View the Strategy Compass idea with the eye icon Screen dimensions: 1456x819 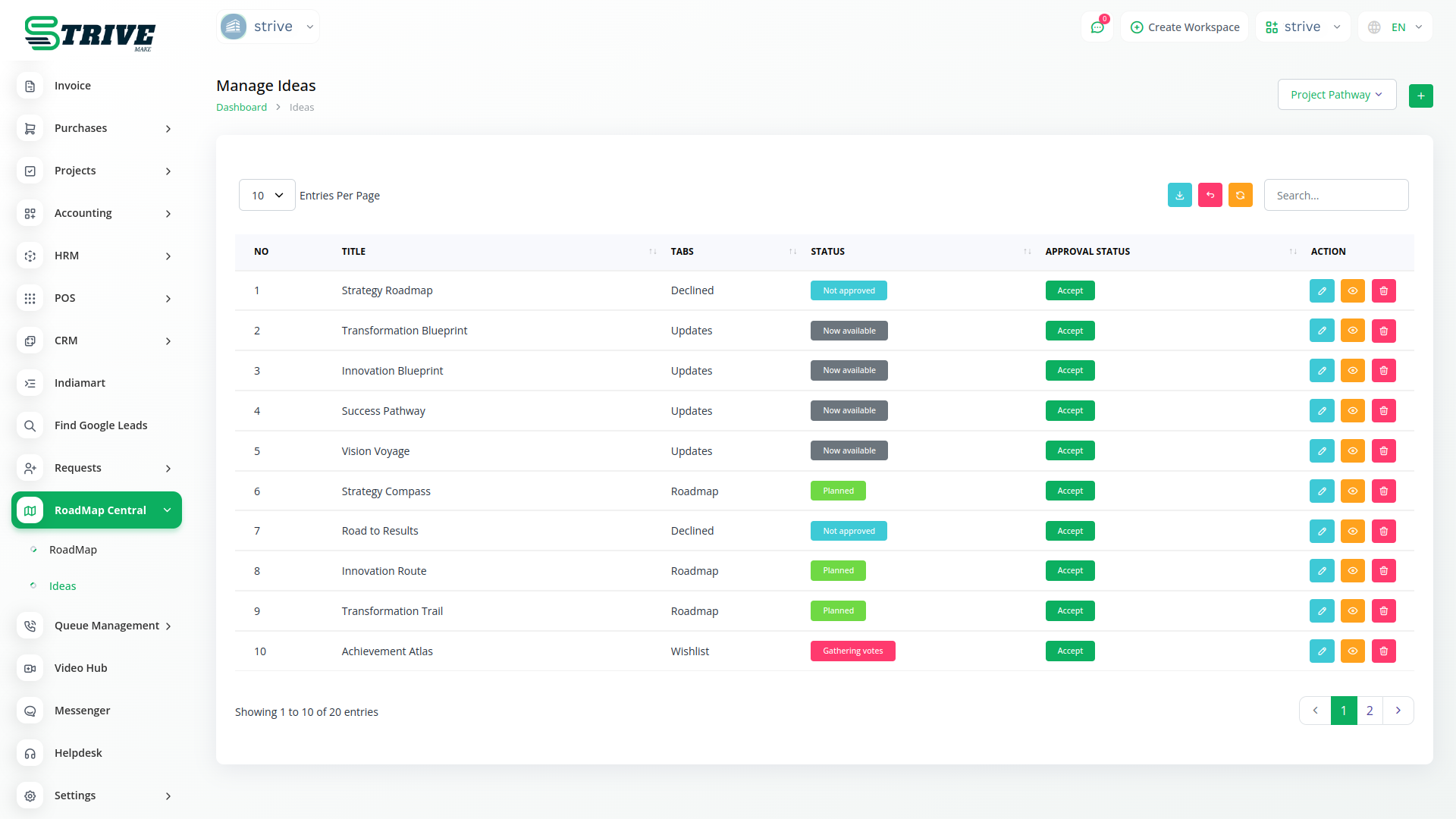pos(1352,491)
